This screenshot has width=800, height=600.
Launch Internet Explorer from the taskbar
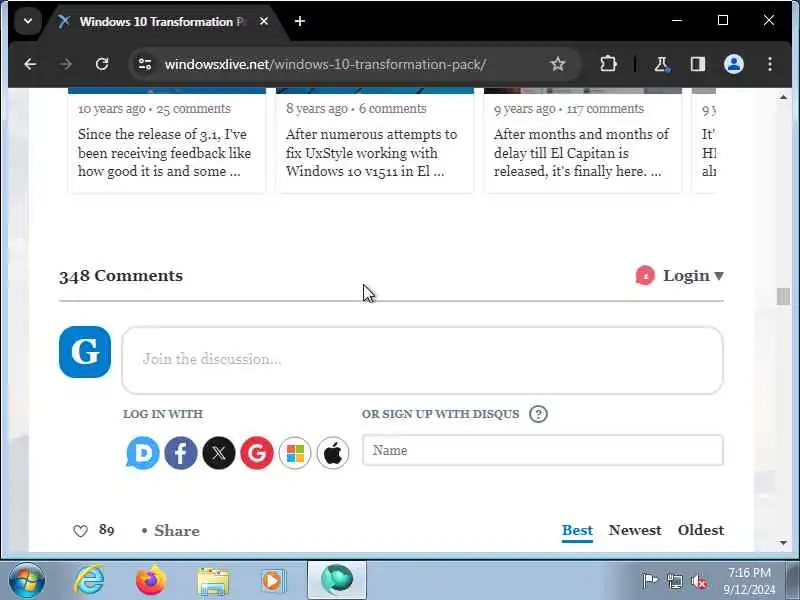89,581
